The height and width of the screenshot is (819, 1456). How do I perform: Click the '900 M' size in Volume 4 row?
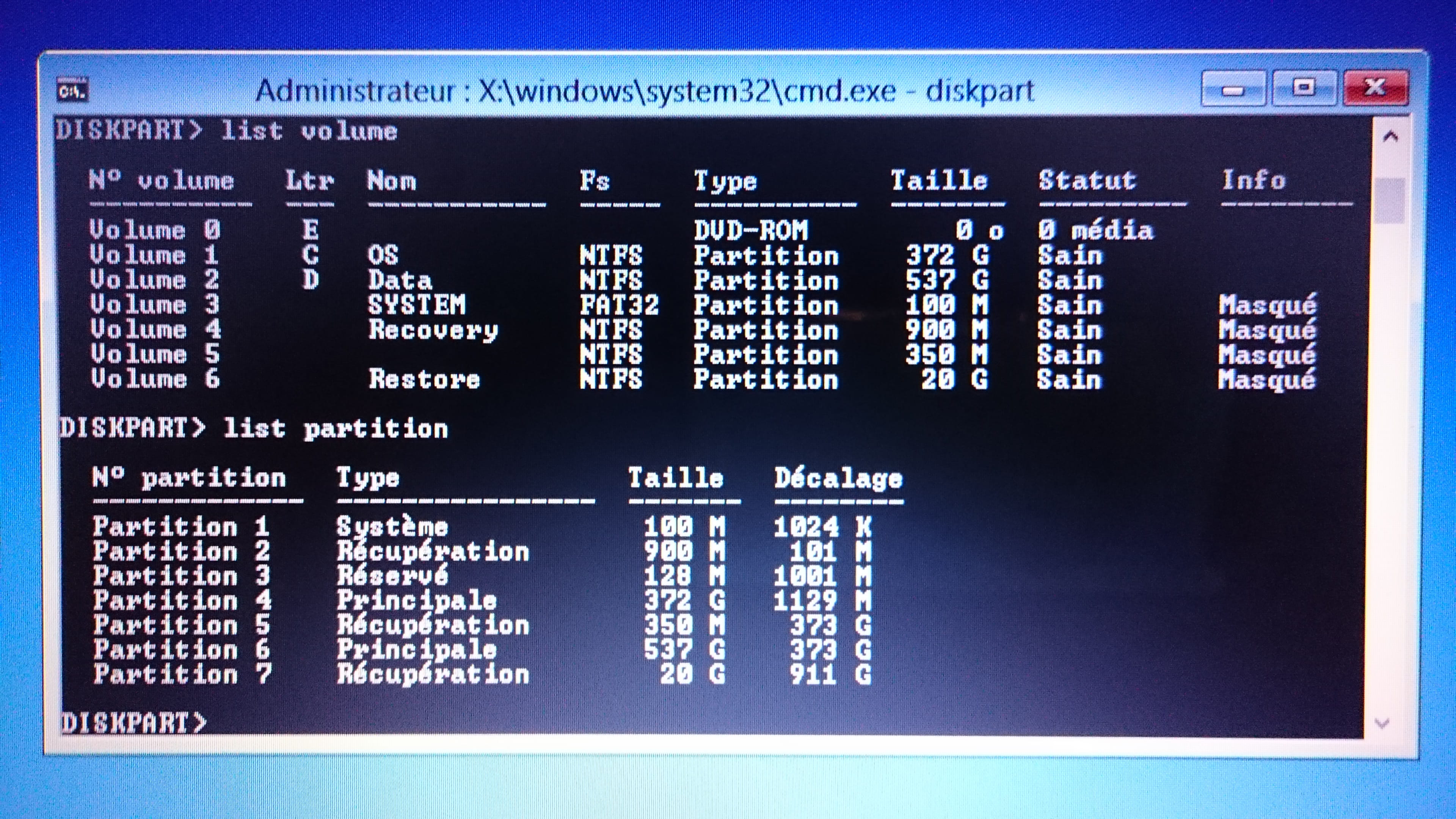pyautogui.click(x=947, y=330)
